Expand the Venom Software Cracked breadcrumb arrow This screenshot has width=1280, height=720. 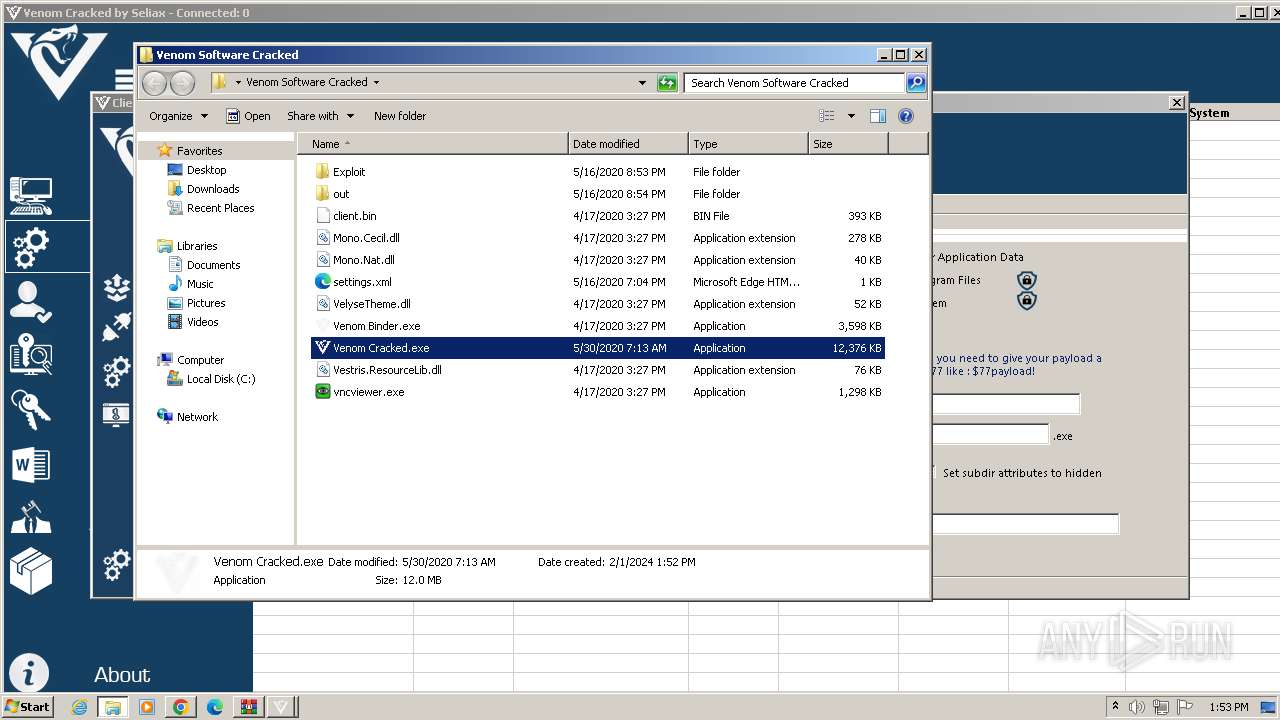tap(376, 83)
